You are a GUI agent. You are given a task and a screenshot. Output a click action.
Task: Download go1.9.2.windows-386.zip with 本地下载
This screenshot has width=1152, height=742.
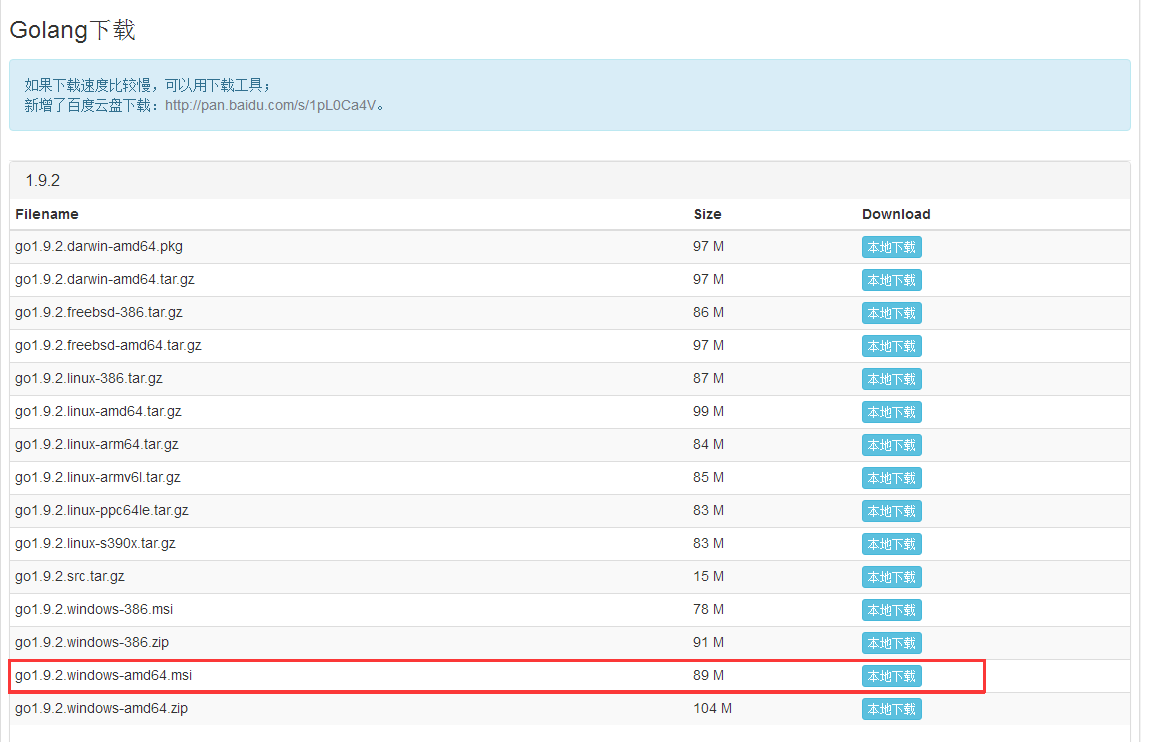(891, 644)
